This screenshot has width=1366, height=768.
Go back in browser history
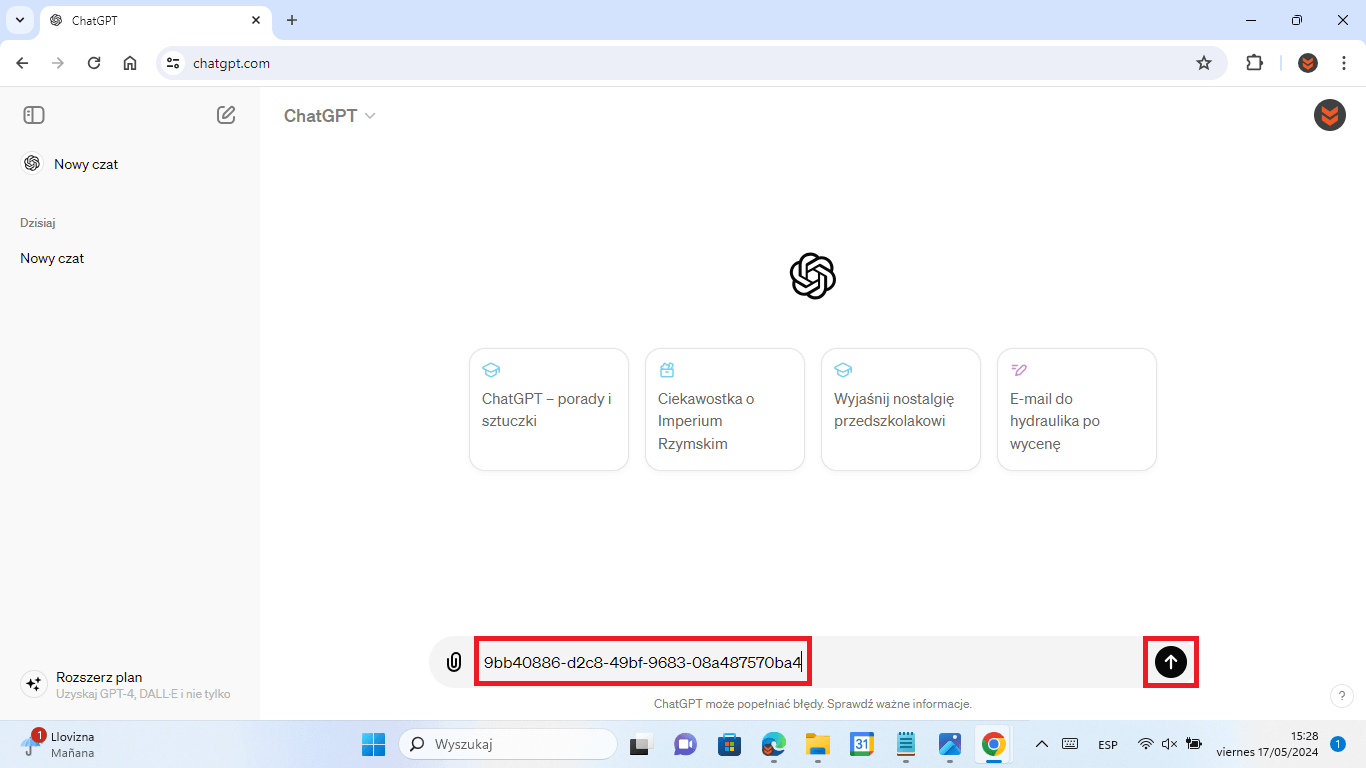(22, 63)
